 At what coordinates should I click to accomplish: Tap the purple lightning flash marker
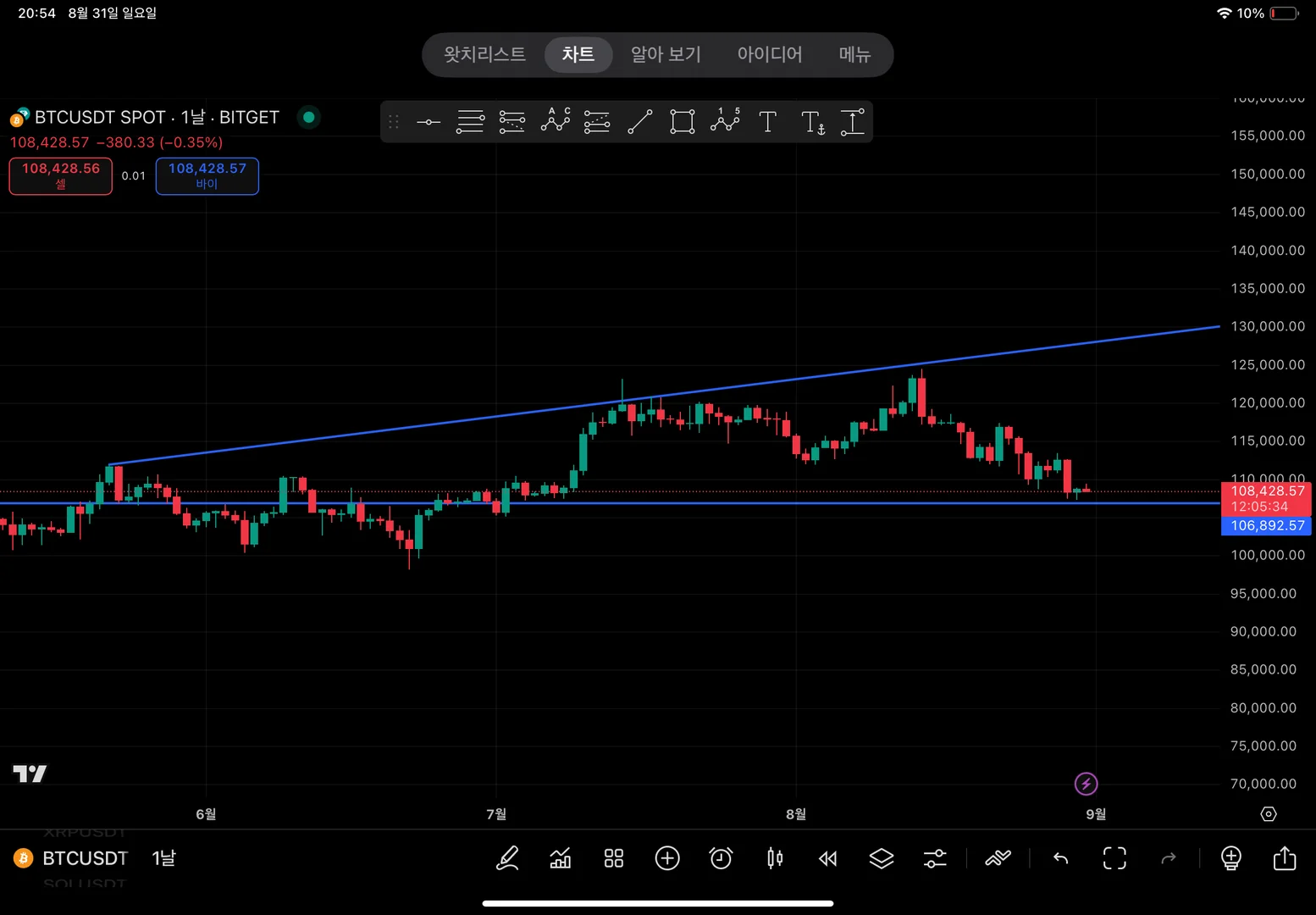click(x=1086, y=784)
